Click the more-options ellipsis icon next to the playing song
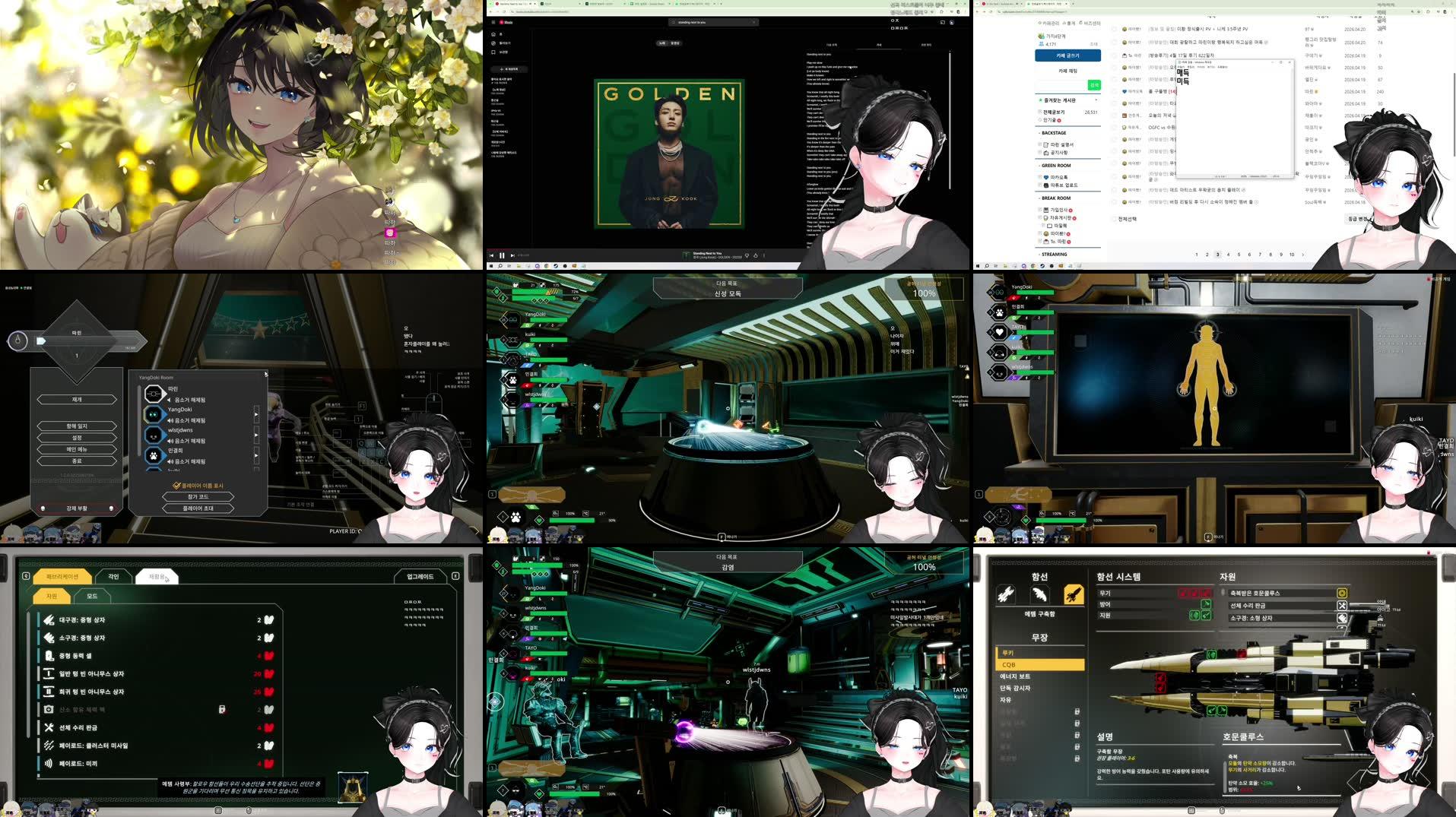The width and height of the screenshot is (1456, 817). pos(765,255)
